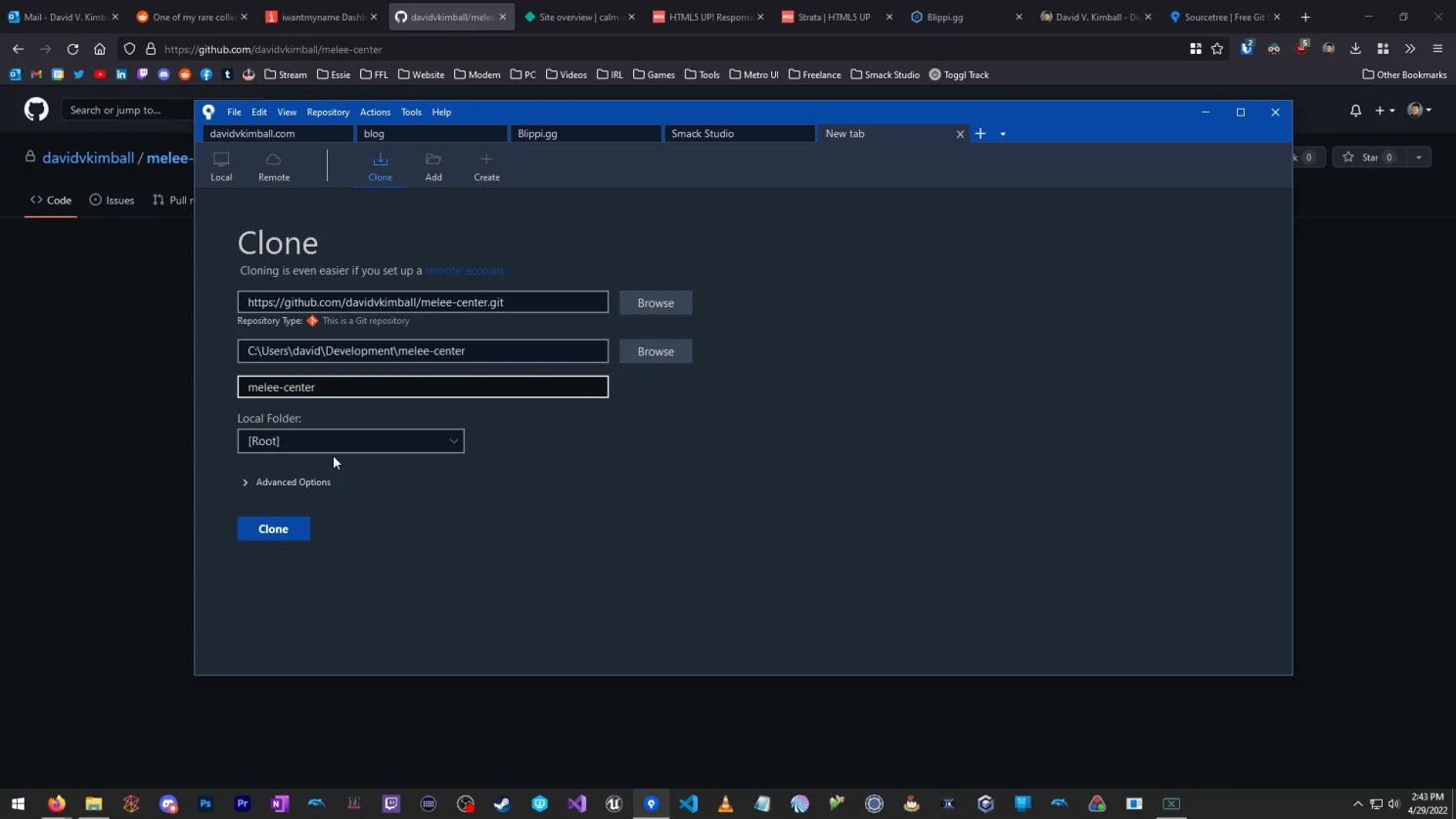1456x819 pixels.
Task: Click the Sourcetree logo in the title bar
Action: [208, 112]
